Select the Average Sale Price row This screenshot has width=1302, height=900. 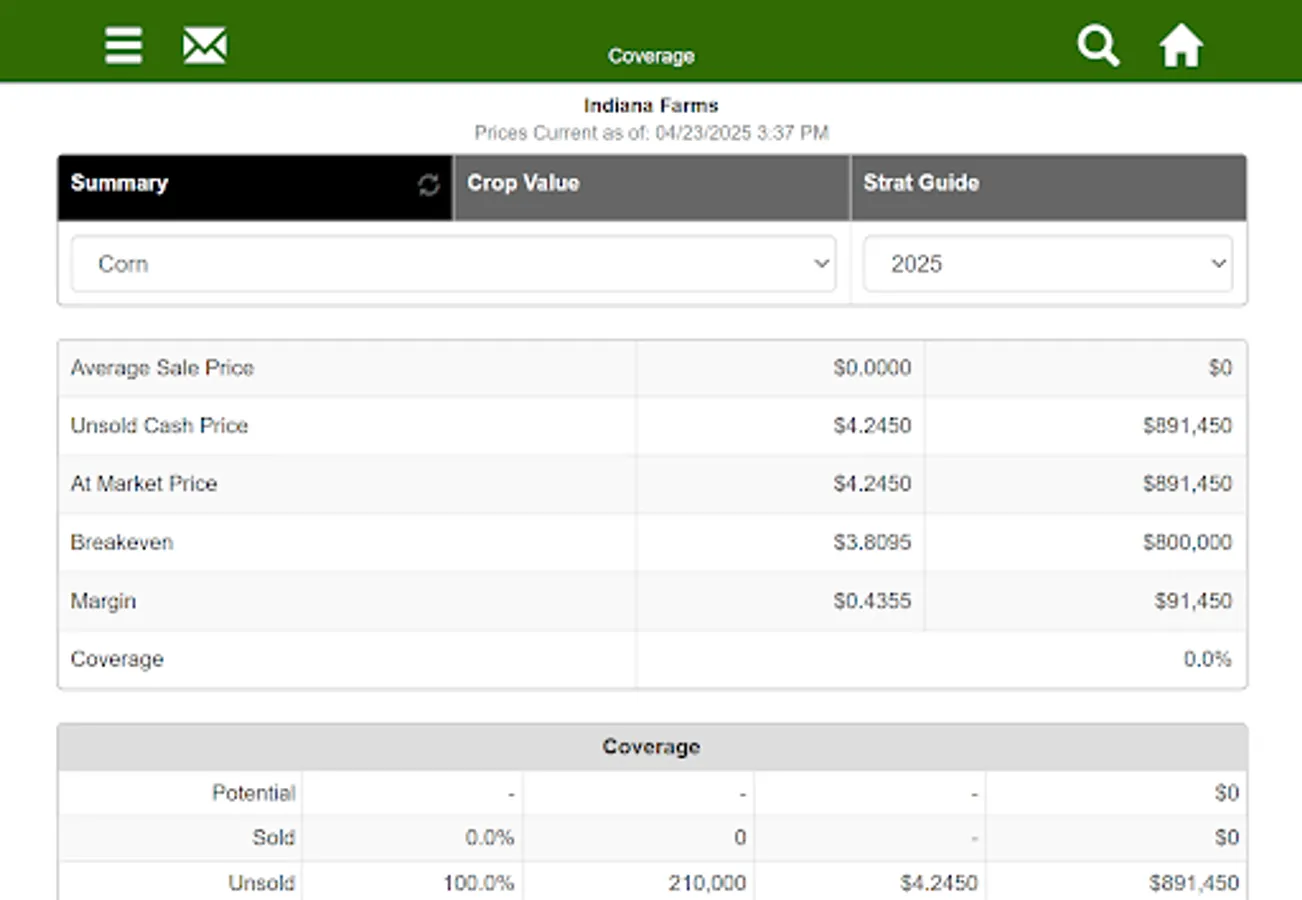(162, 368)
